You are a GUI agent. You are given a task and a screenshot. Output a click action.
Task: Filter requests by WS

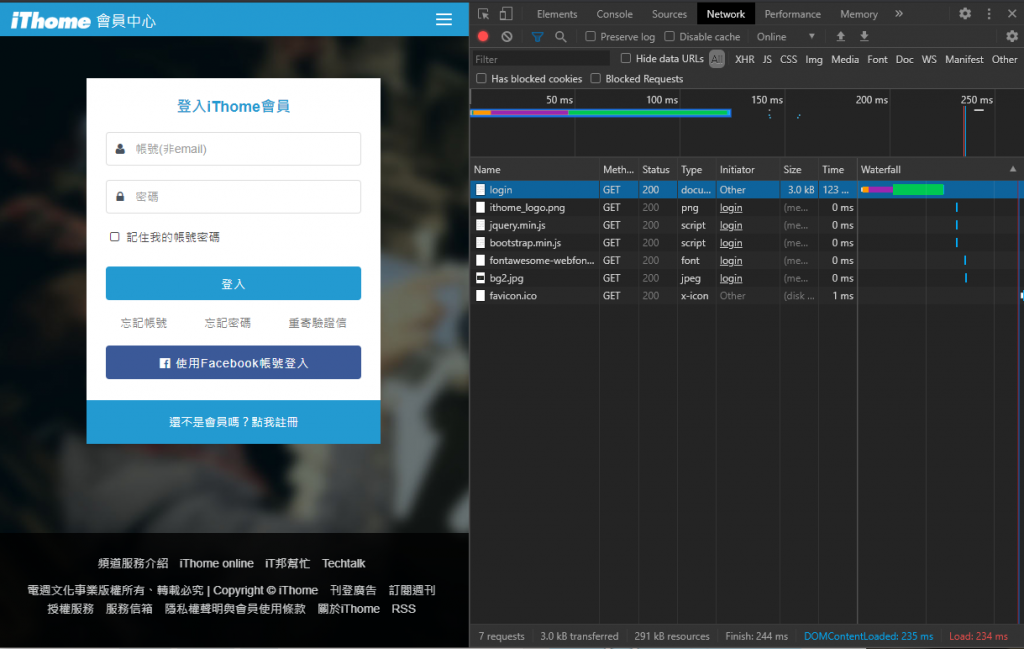[929, 59]
